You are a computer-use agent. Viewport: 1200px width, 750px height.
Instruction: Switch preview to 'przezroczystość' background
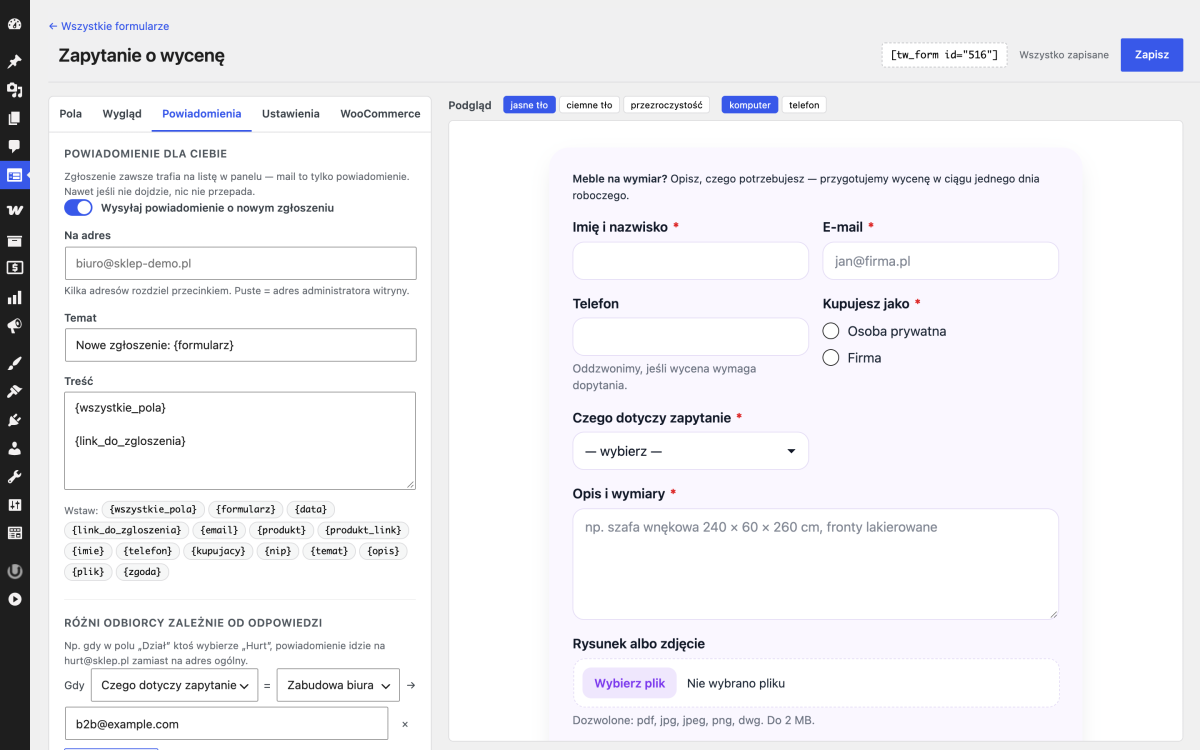666,105
